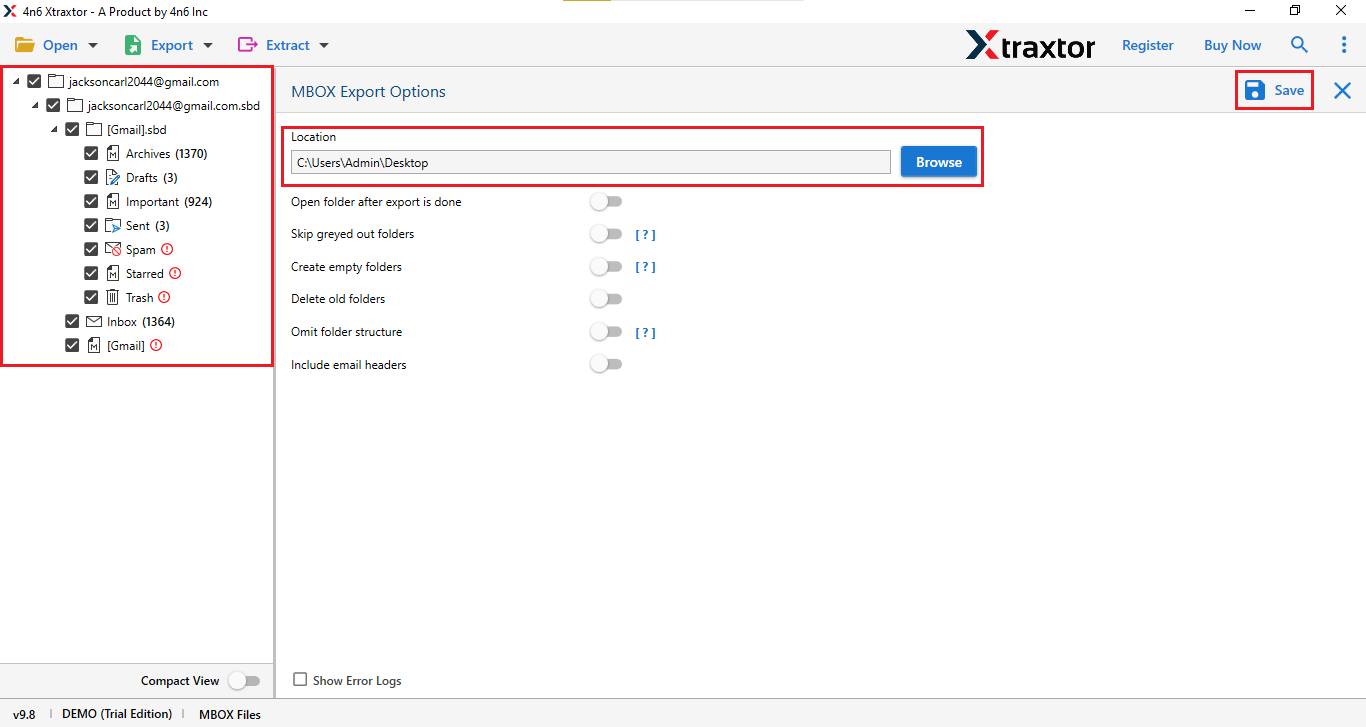
Task: Collapse the [Gmail].sbd folder node
Action: (x=54, y=129)
